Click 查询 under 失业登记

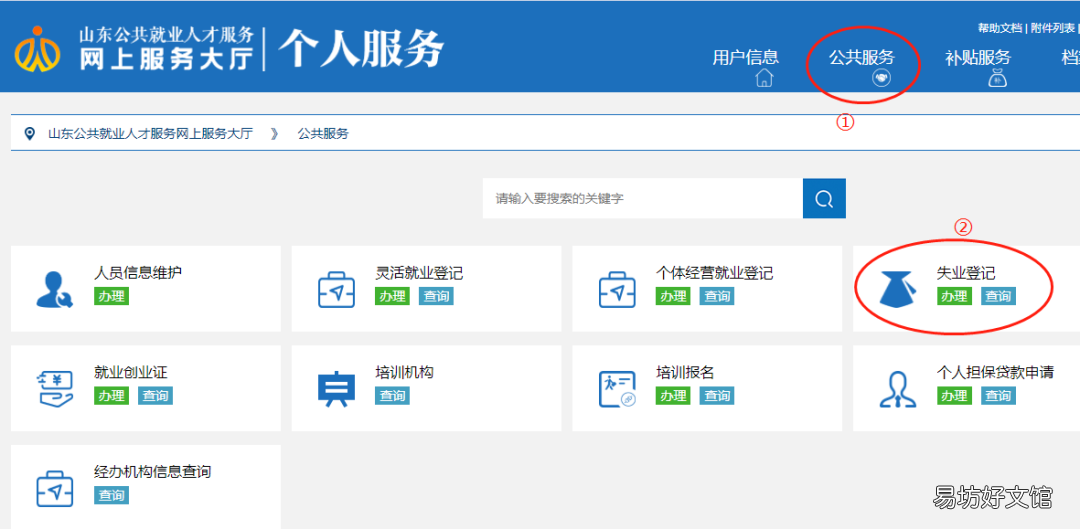[998, 296]
